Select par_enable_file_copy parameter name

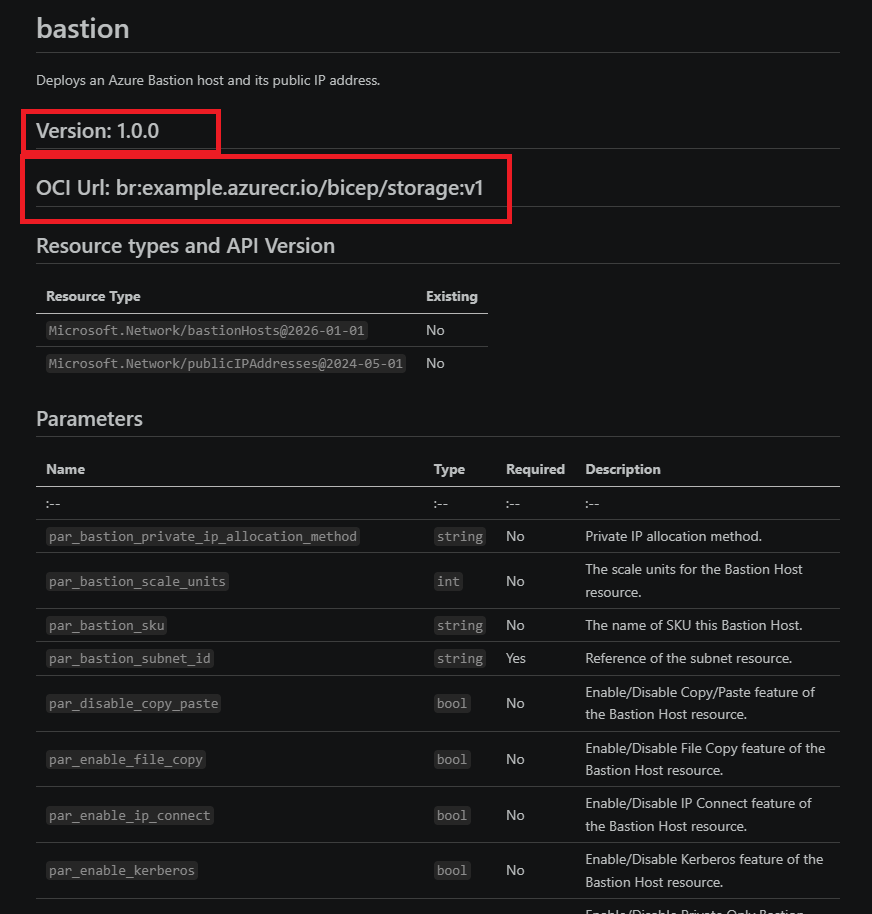126,760
